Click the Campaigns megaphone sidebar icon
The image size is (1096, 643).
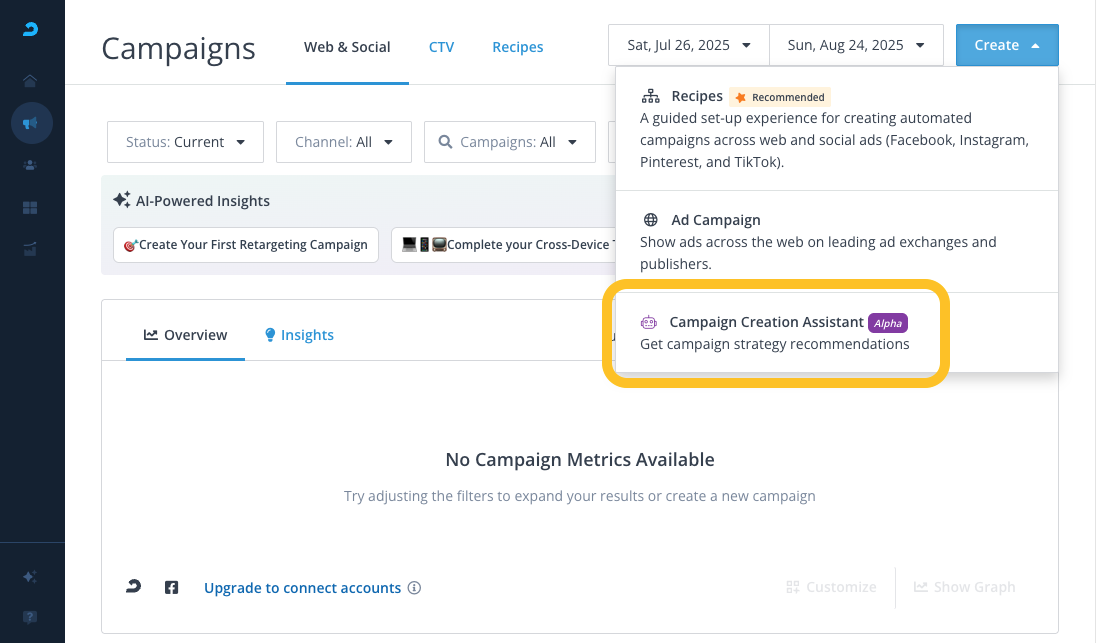coord(31,123)
